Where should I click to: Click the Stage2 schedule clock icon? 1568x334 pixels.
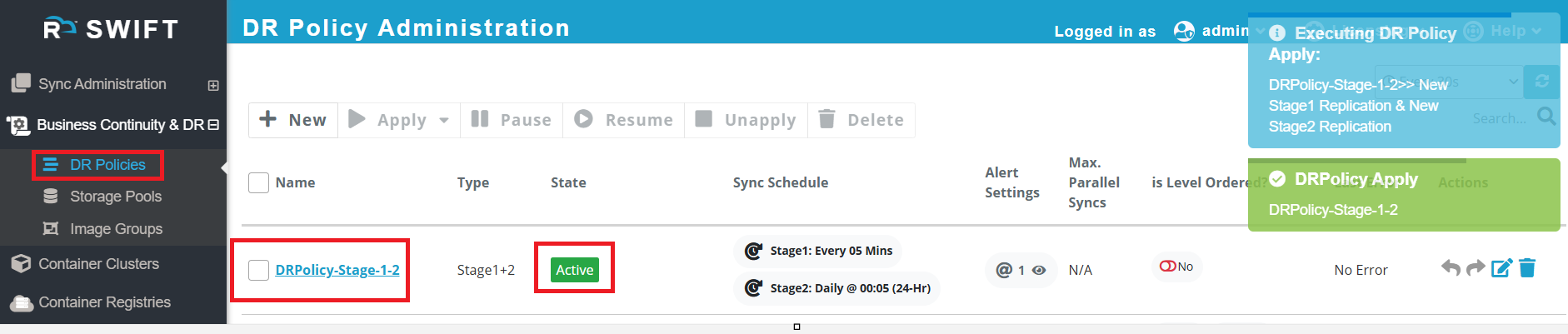pos(753,288)
